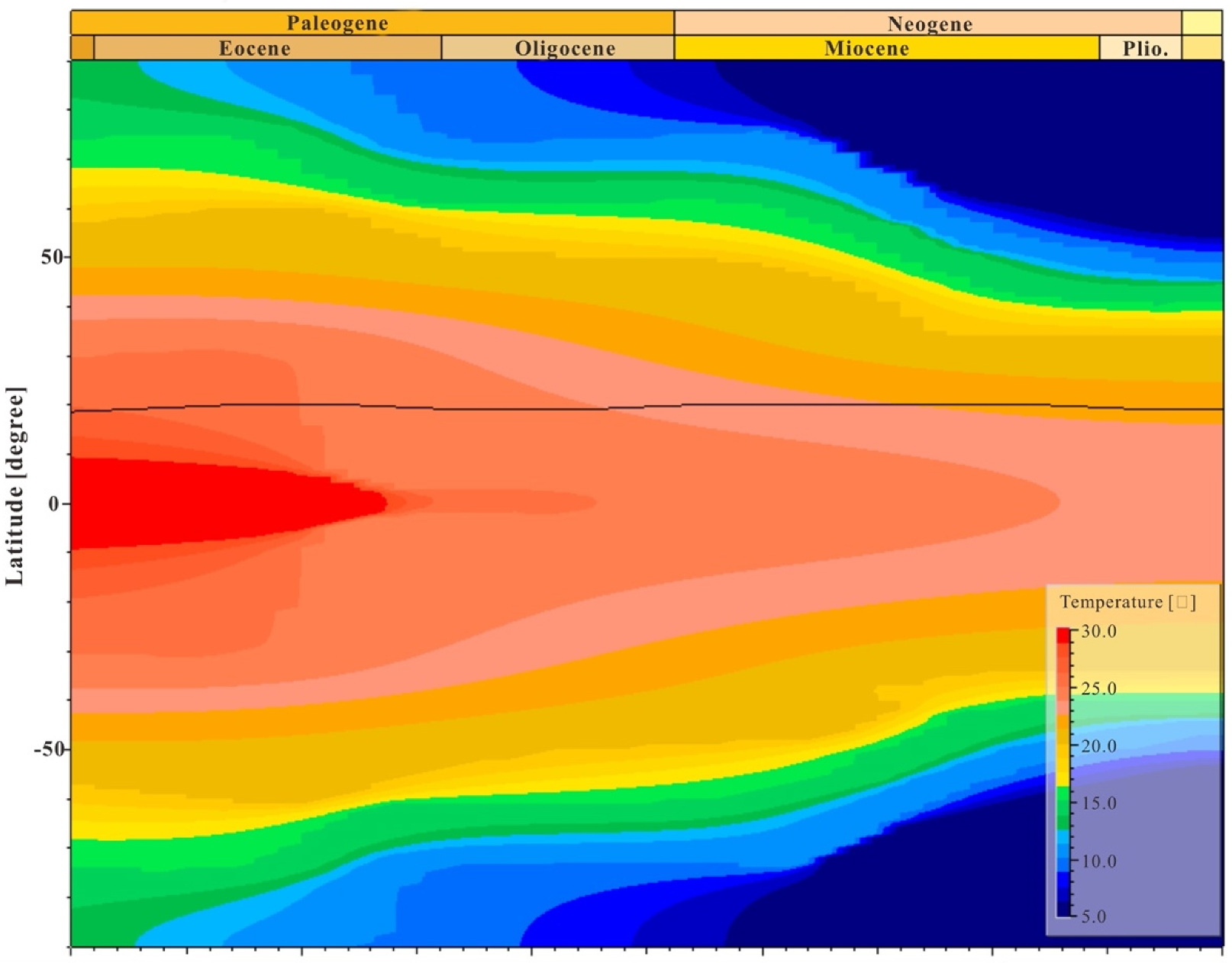Click the 30.0 value on legend
The image size is (1232, 963).
[x=1098, y=631]
